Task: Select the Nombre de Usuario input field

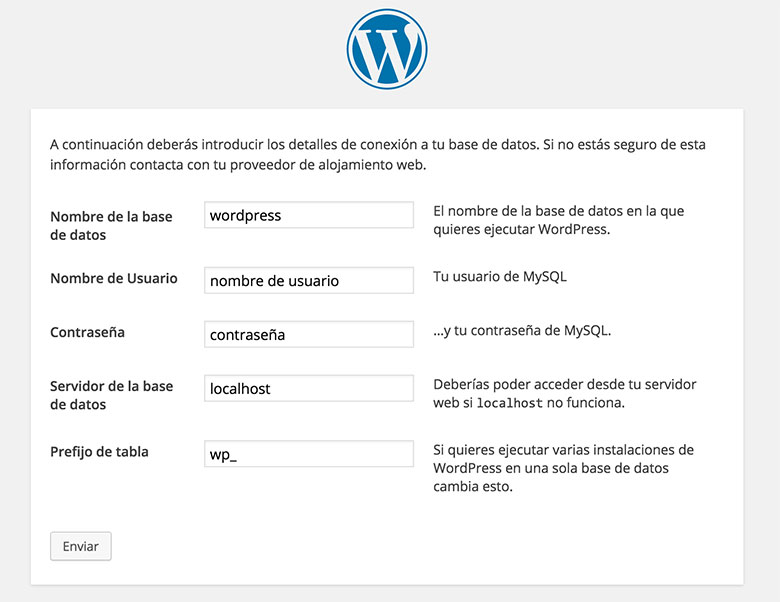Action: point(309,280)
